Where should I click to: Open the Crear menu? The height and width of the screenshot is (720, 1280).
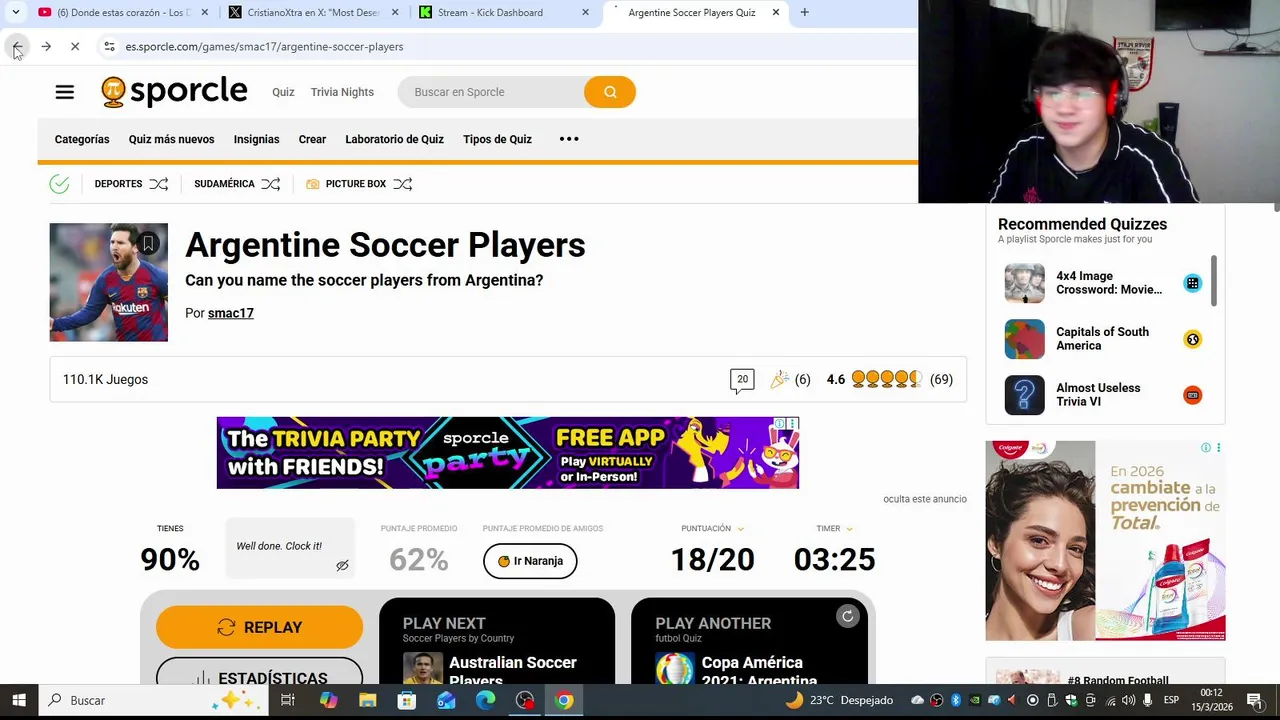pyautogui.click(x=312, y=139)
